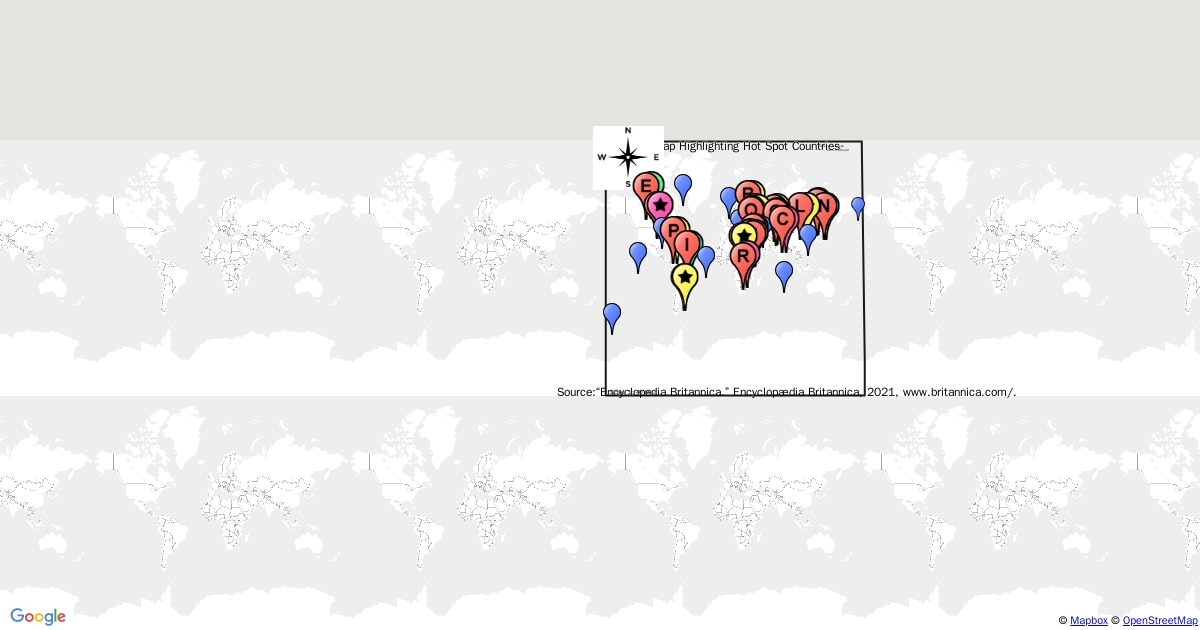Click the red marker labeled R below the yellow star

pyautogui.click(x=742, y=255)
